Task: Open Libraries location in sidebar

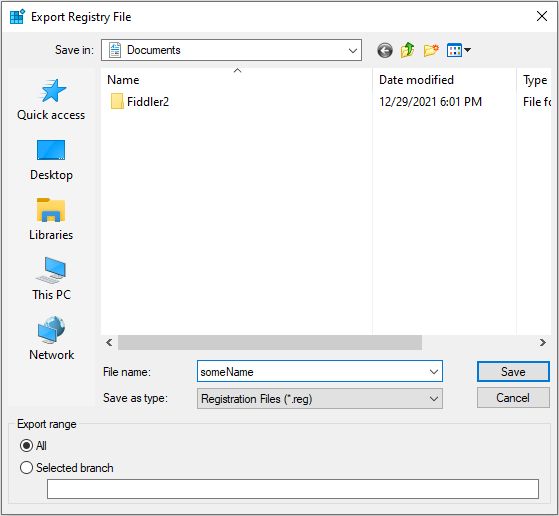Action: click(51, 220)
